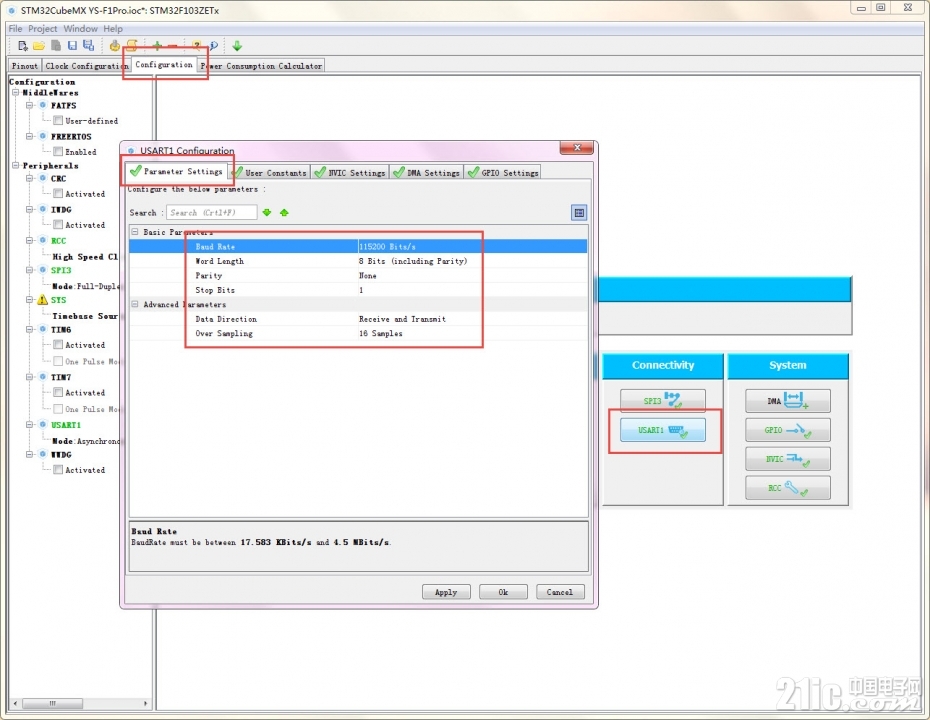Collapse the Peripherals tree node
The height and width of the screenshot is (720, 930).
pos(15,165)
